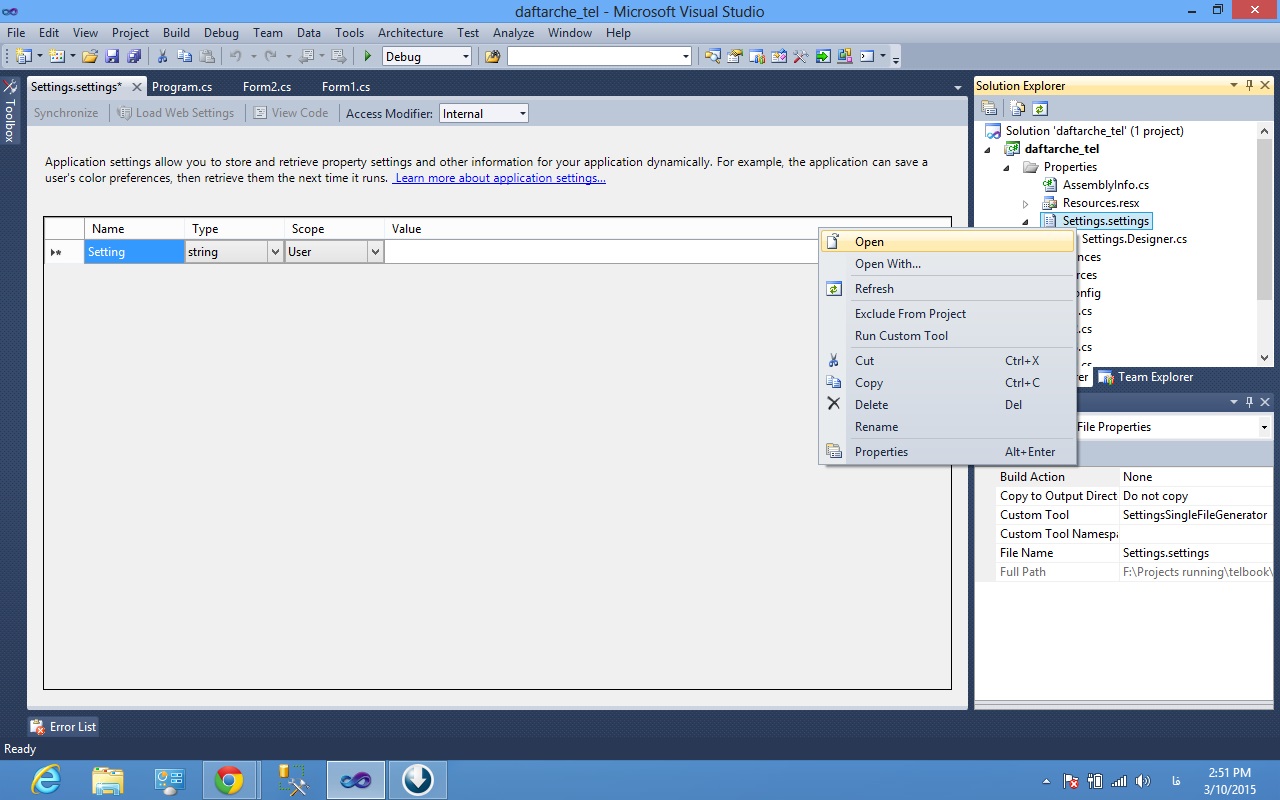Click Show All Files icon in Solution Explorer
The height and width of the screenshot is (800, 1280).
(x=1017, y=109)
